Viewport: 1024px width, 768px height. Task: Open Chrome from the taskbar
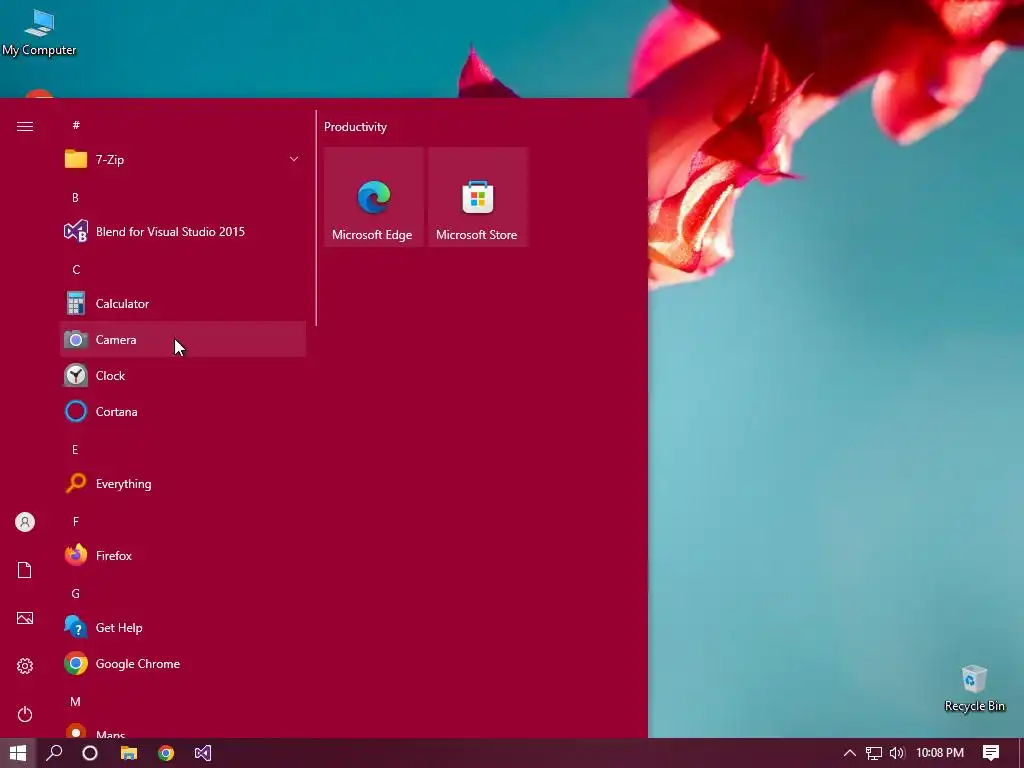pos(166,753)
